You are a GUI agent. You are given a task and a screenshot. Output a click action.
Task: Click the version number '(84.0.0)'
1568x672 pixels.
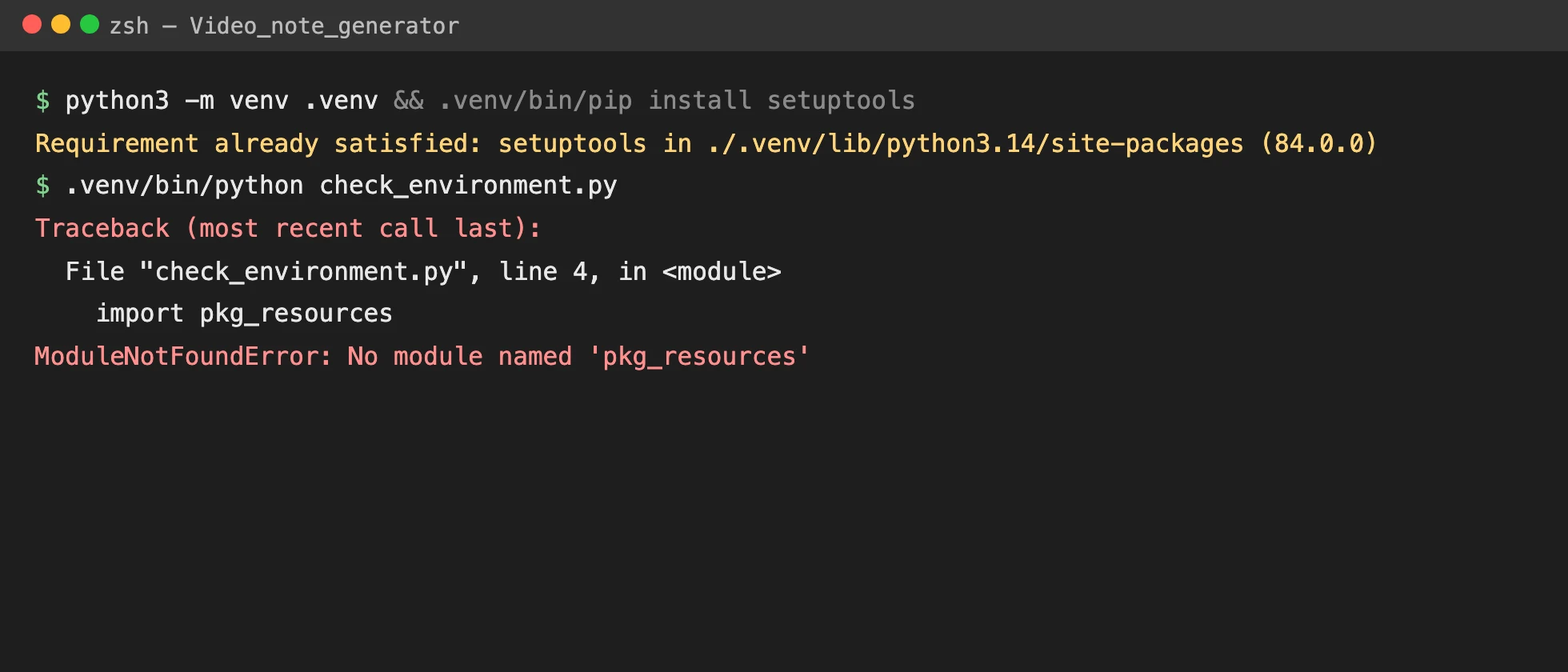(x=1318, y=143)
